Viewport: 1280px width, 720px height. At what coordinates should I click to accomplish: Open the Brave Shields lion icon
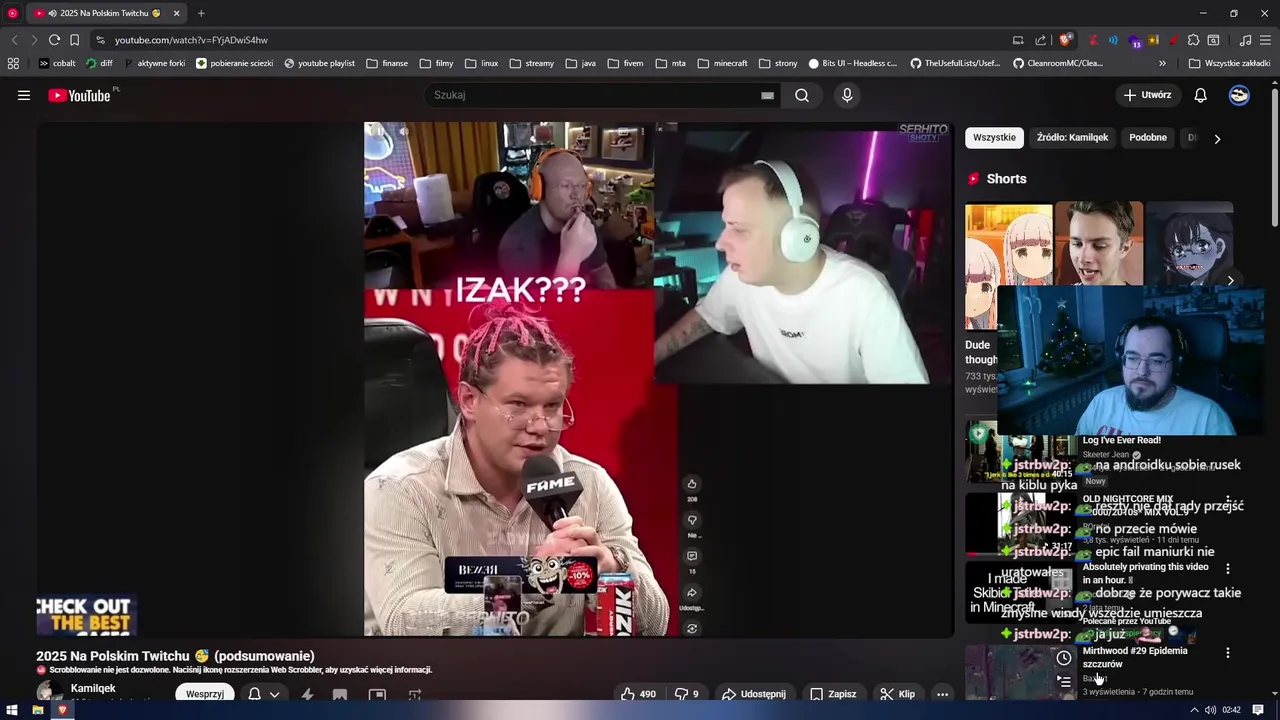pyautogui.click(x=1066, y=40)
